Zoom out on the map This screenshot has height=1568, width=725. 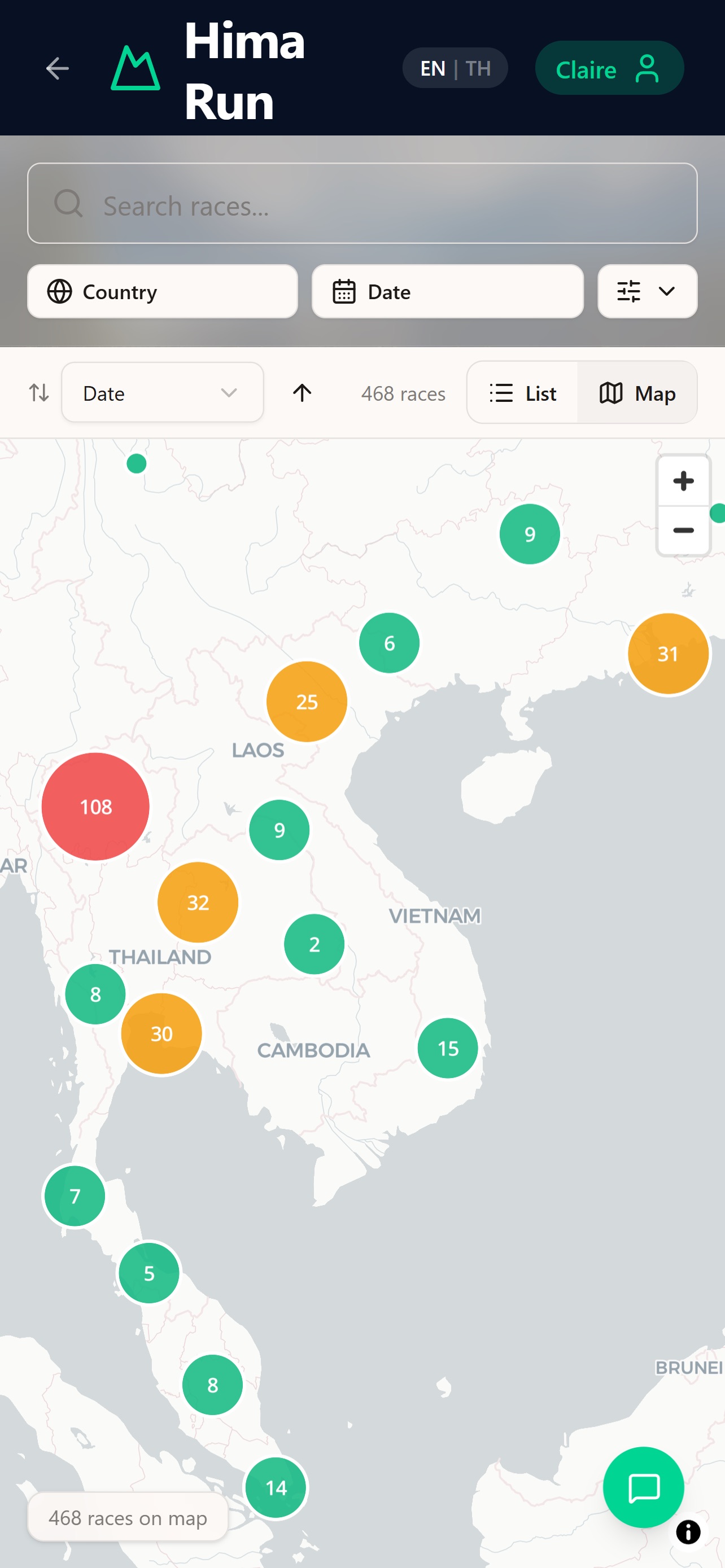[x=683, y=530]
